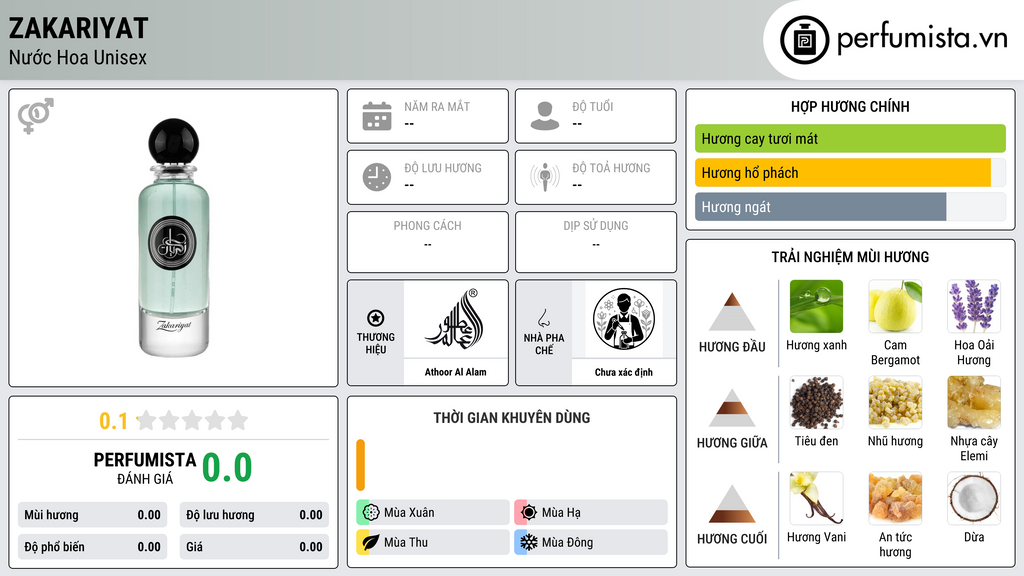Select the Cam Bergamot note image
Viewport: 1024px width, 576px height.
895,306
